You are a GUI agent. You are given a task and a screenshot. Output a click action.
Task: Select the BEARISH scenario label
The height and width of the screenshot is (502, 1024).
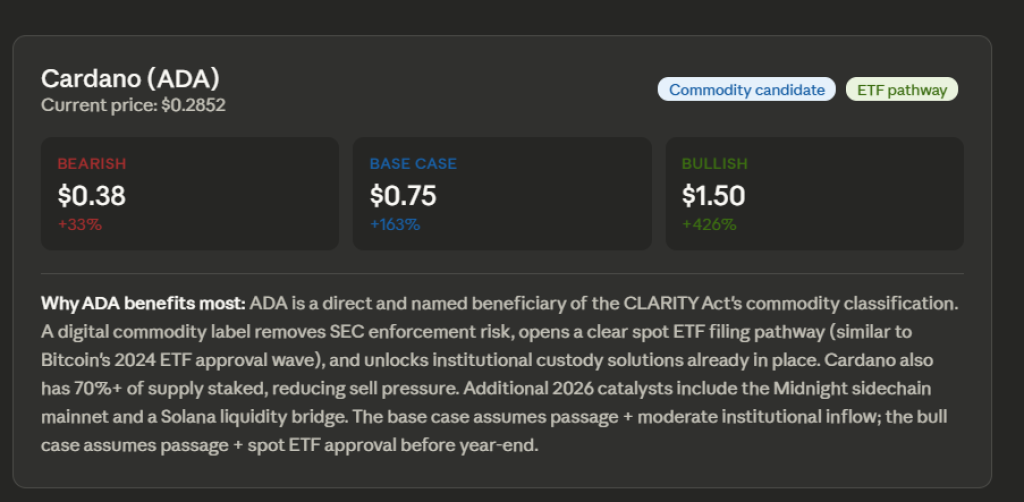92,164
